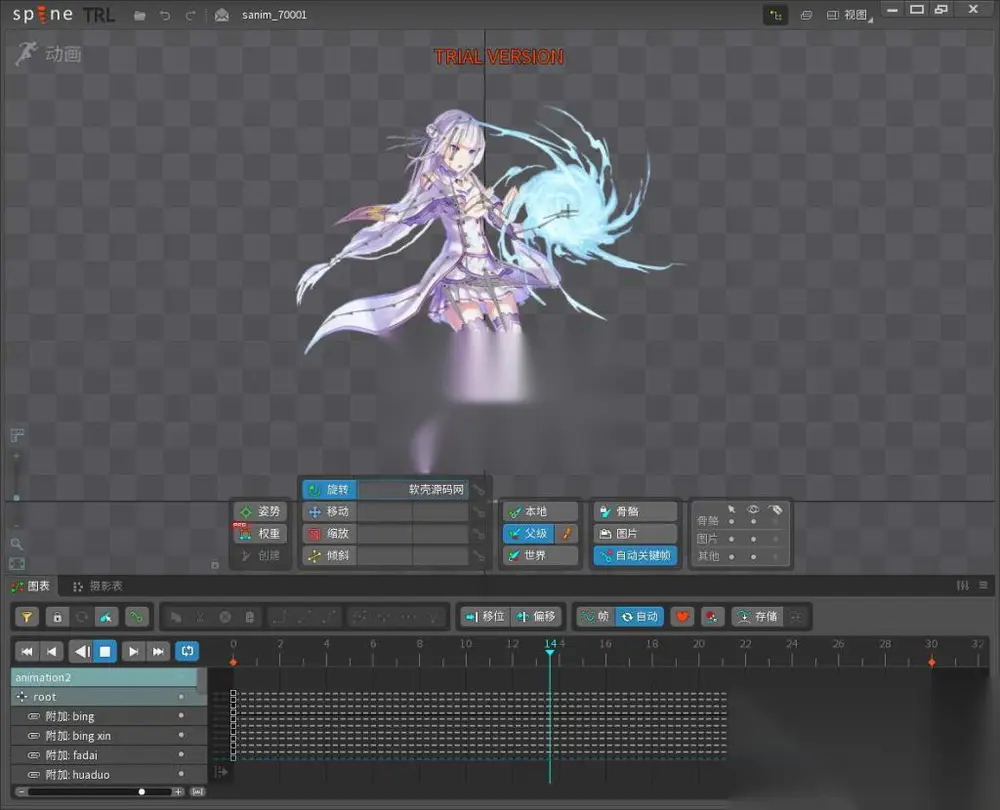Viewport: 1000px width, 810px height.
Task: Click the viewport zoom slider on the left edge
Action: pyautogui.click(x=17, y=497)
